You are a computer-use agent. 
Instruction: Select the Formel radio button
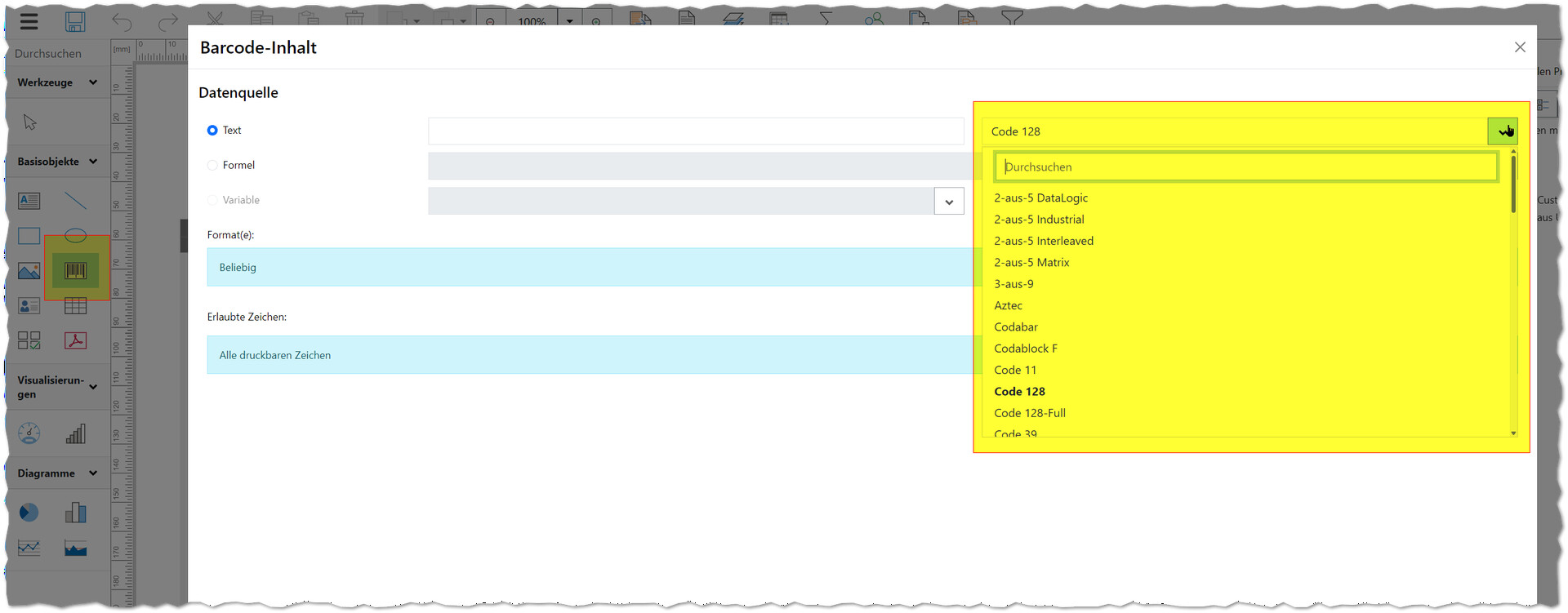(x=212, y=166)
